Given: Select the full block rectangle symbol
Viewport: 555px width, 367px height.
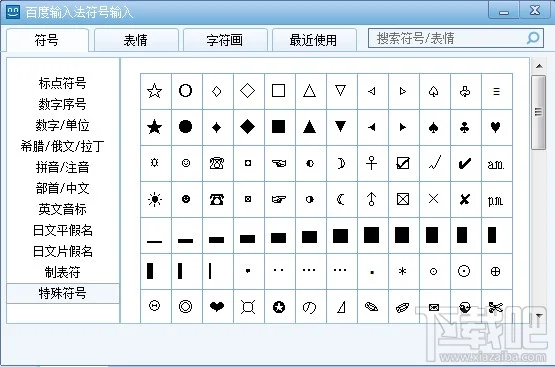Looking at the screenshot, I should (x=372, y=235).
